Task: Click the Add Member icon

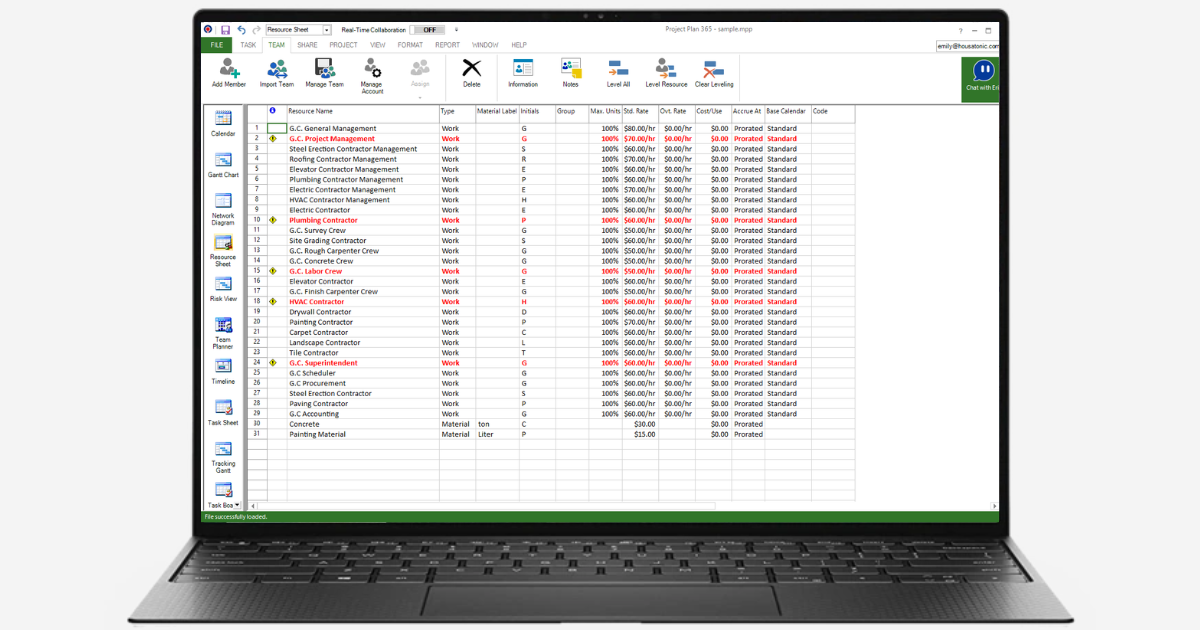Action: point(229,68)
